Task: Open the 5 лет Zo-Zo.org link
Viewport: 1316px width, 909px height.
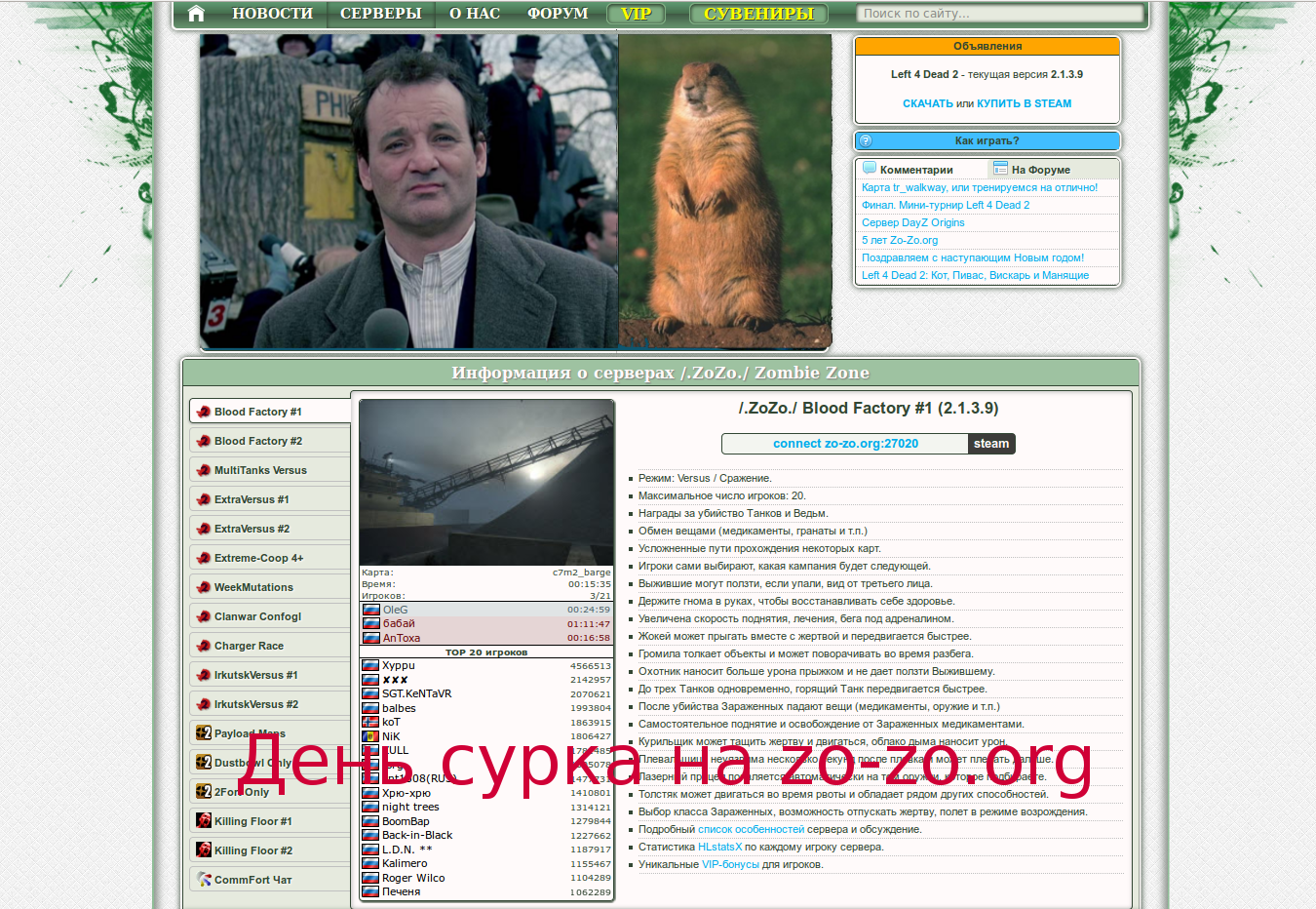Action: point(900,240)
